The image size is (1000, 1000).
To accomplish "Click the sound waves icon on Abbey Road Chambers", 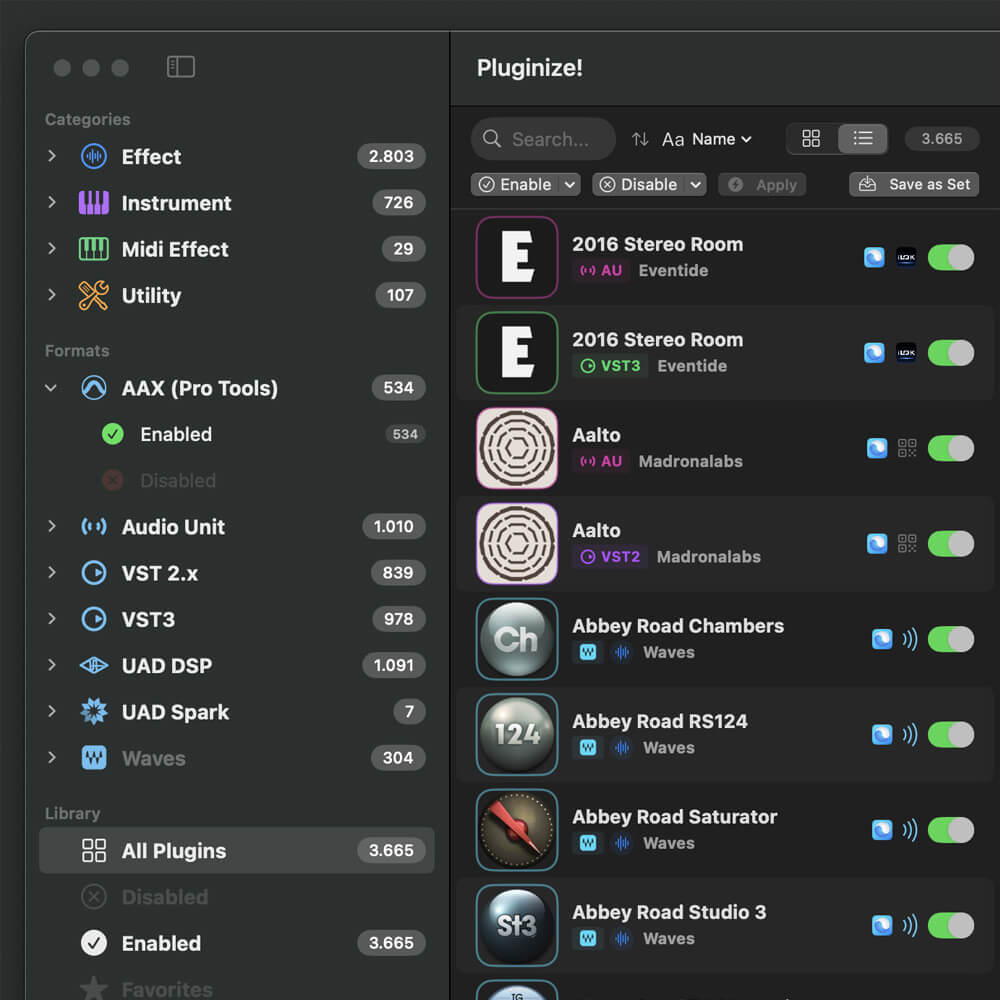I will (x=910, y=639).
